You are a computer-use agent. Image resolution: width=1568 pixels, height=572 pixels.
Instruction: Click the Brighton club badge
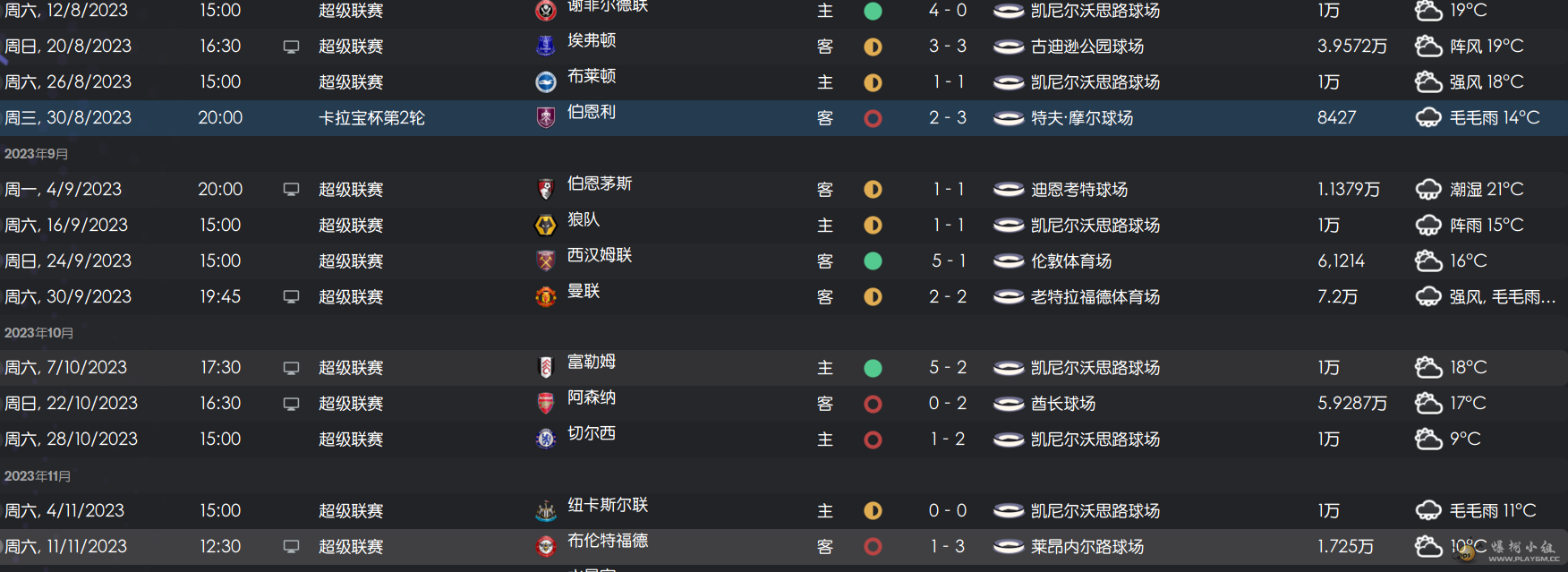pyautogui.click(x=545, y=81)
